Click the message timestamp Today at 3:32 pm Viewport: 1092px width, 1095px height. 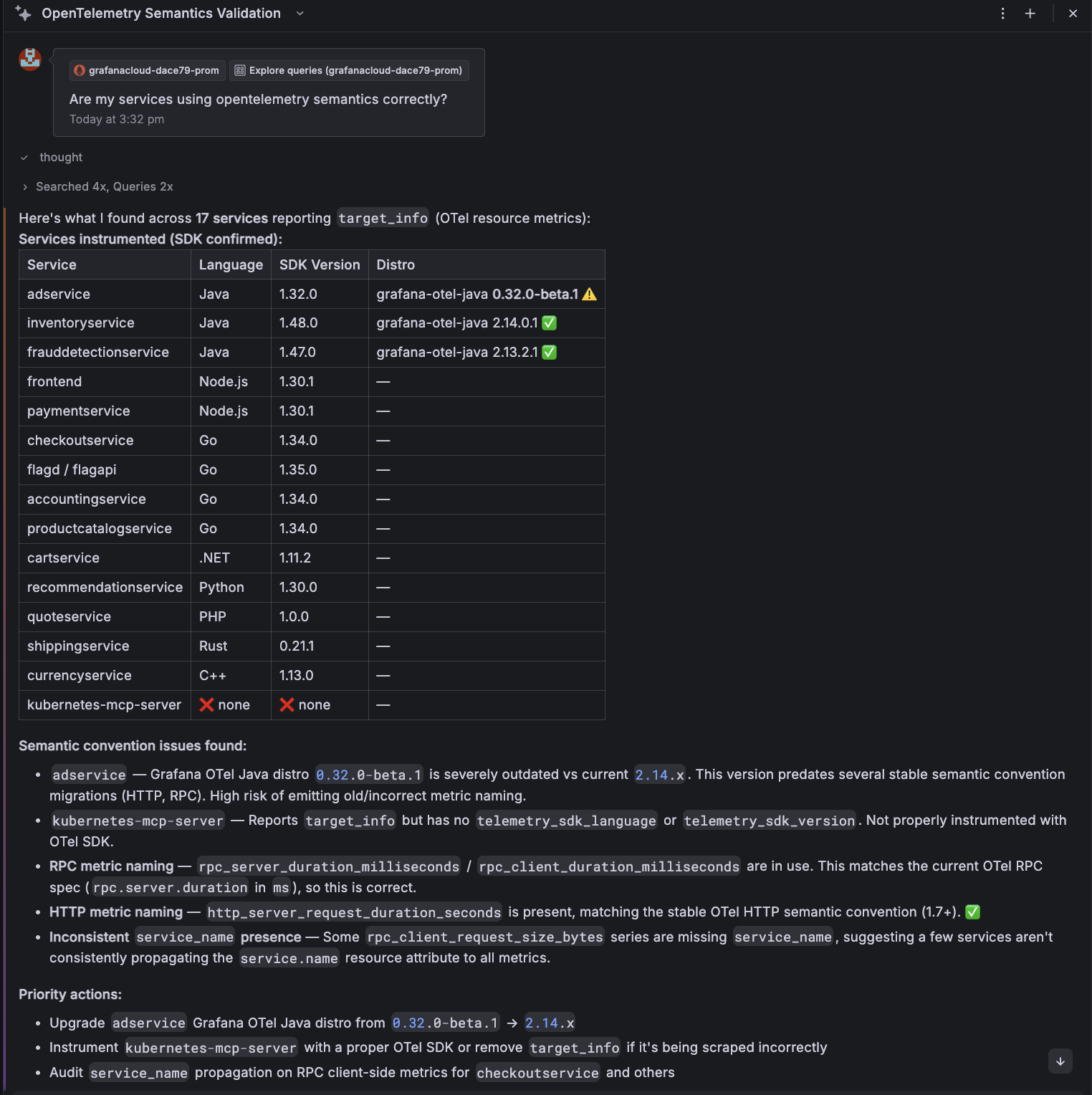117,119
